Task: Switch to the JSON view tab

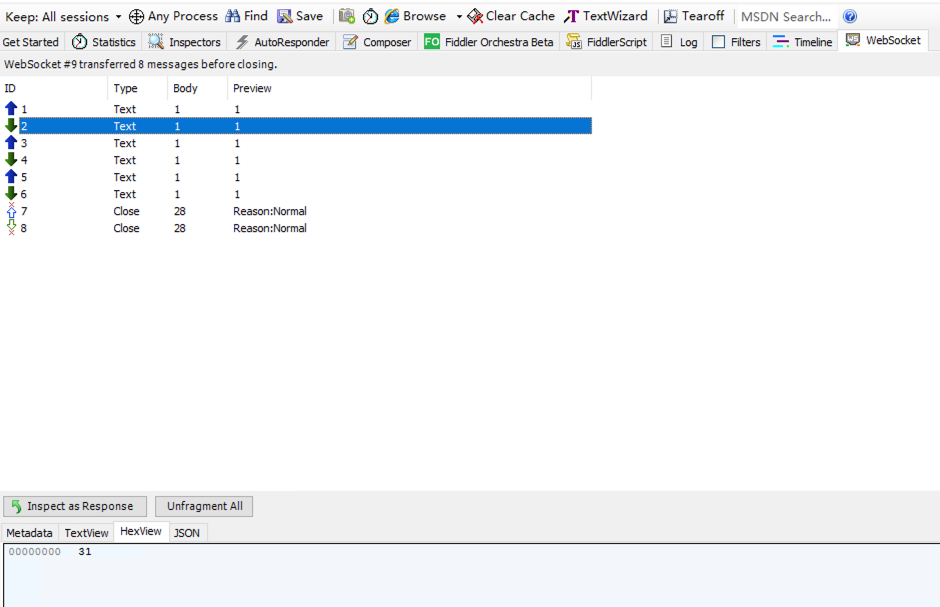Action: point(187,533)
